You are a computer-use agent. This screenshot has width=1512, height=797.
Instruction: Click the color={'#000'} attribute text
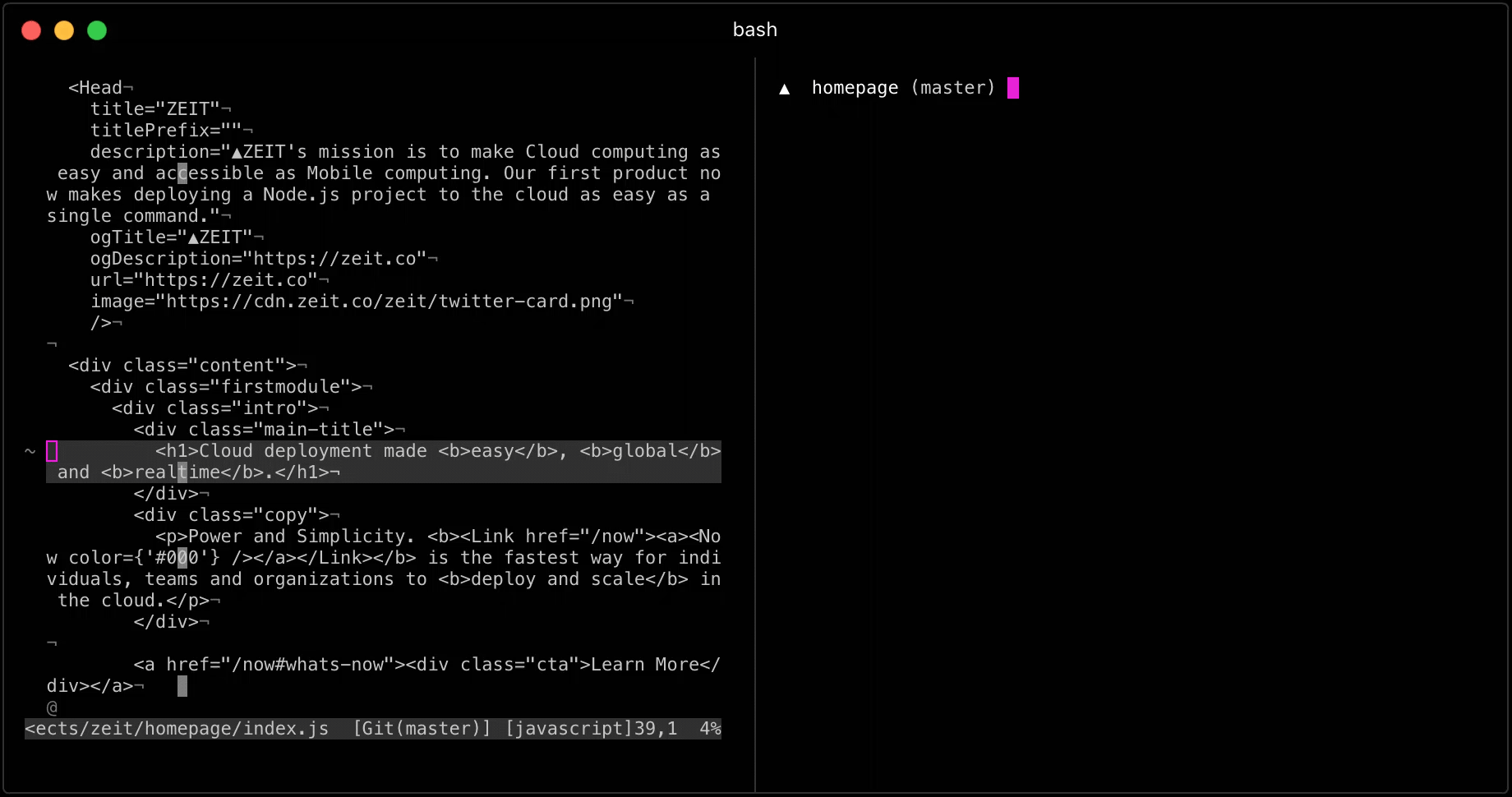pos(144,558)
